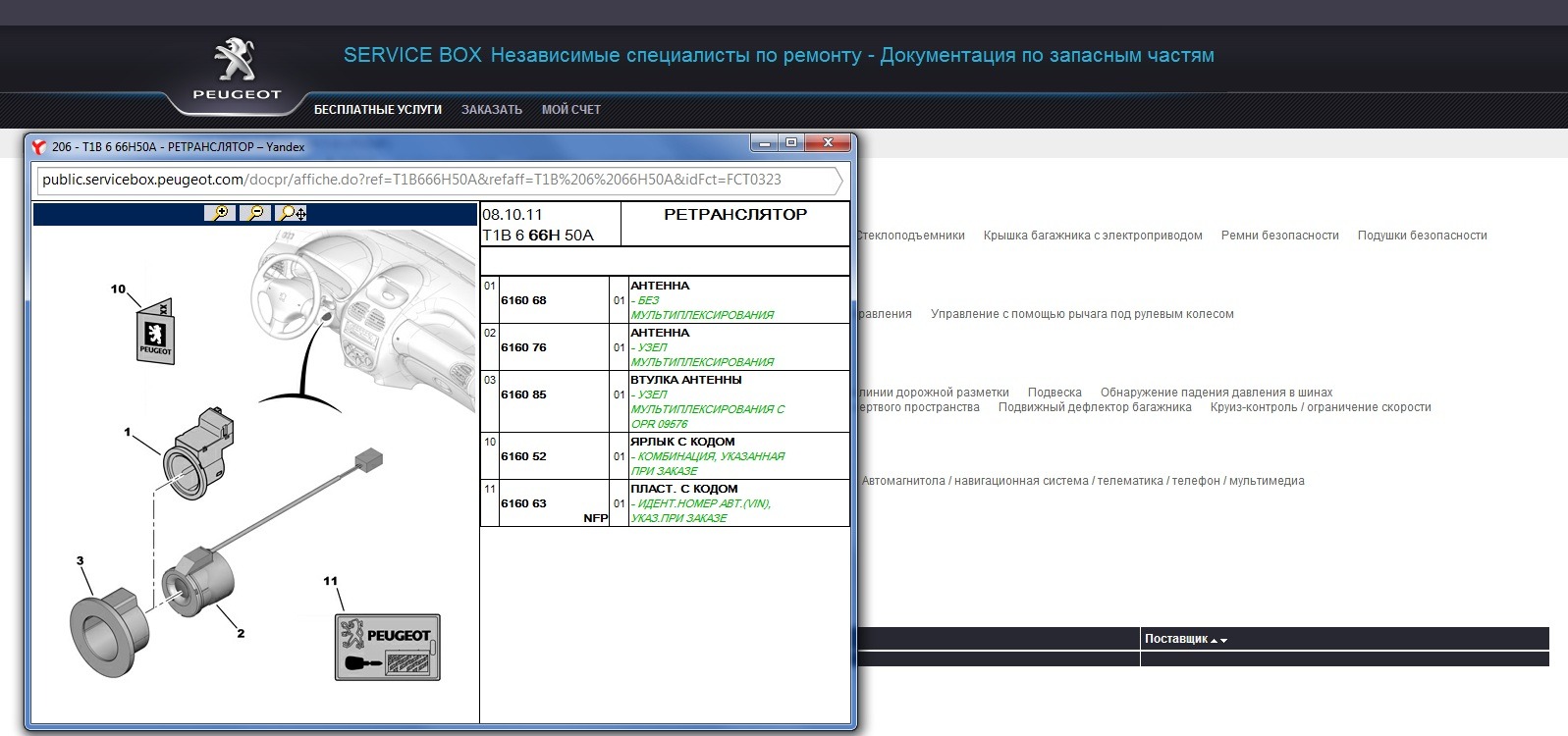
Task: Open Круиз-контроль / ограничение скорости link
Action: coord(1321,407)
